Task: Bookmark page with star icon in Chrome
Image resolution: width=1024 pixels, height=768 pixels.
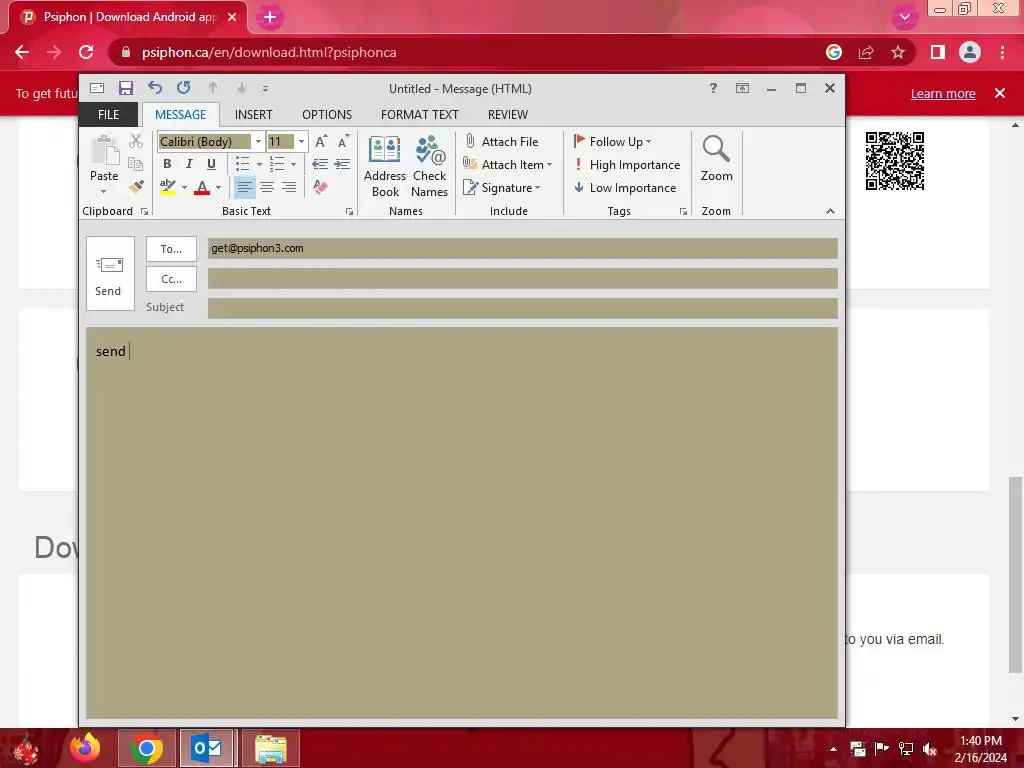Action: click(x=898, y=52)
